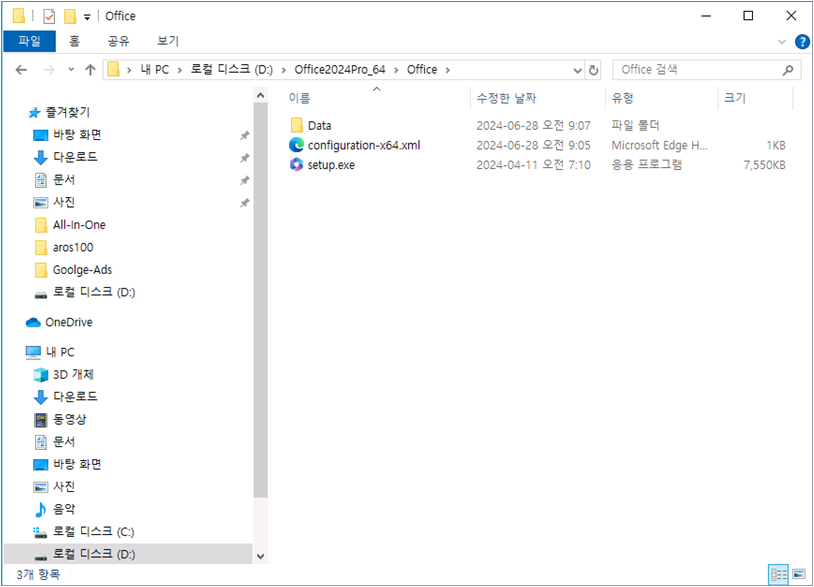This screenshot has width=814, height=587.
Task: Click the Forward navigation arrow
Action: coord(49,70)
